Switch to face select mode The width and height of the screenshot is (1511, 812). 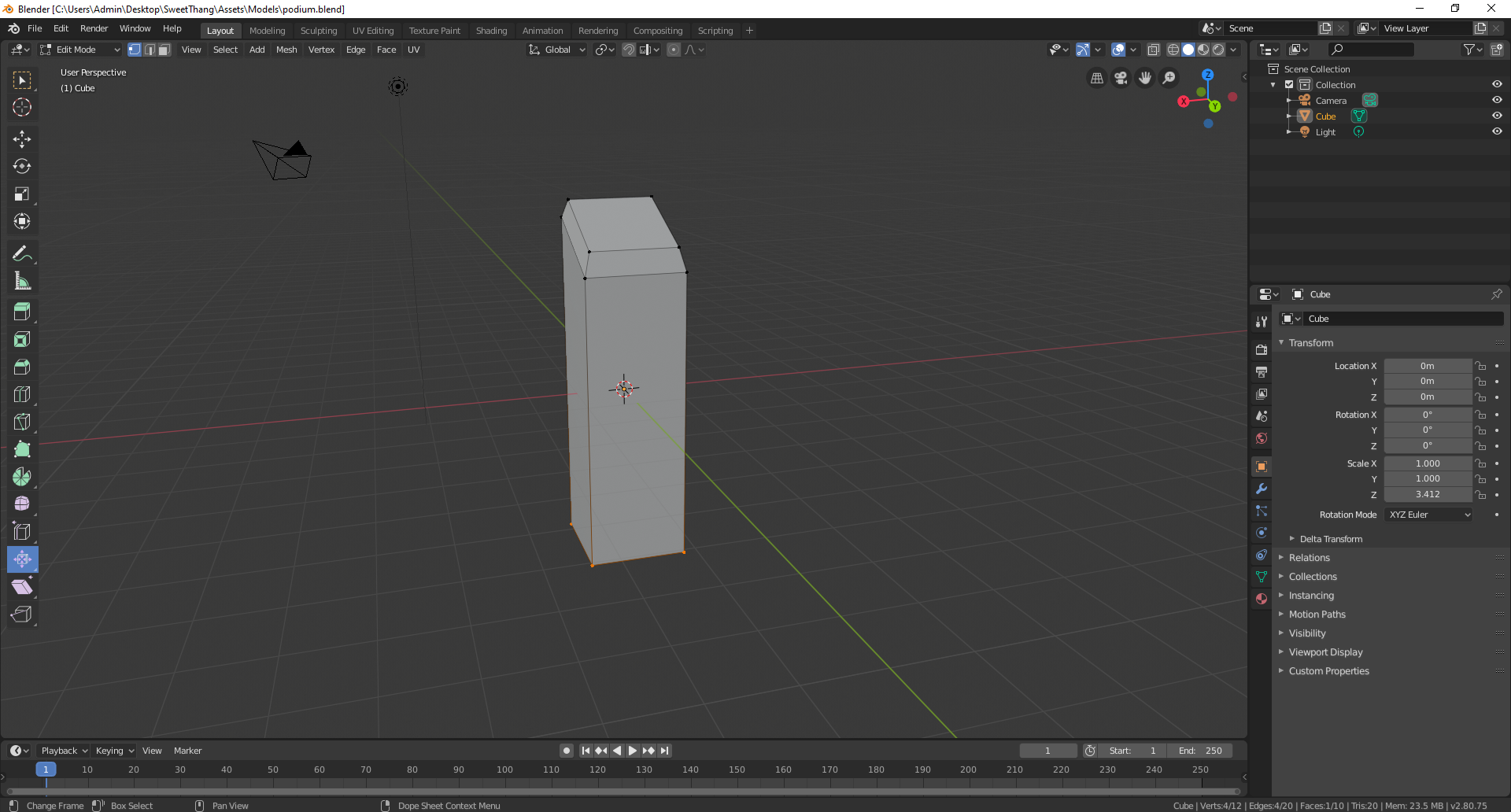164,50
